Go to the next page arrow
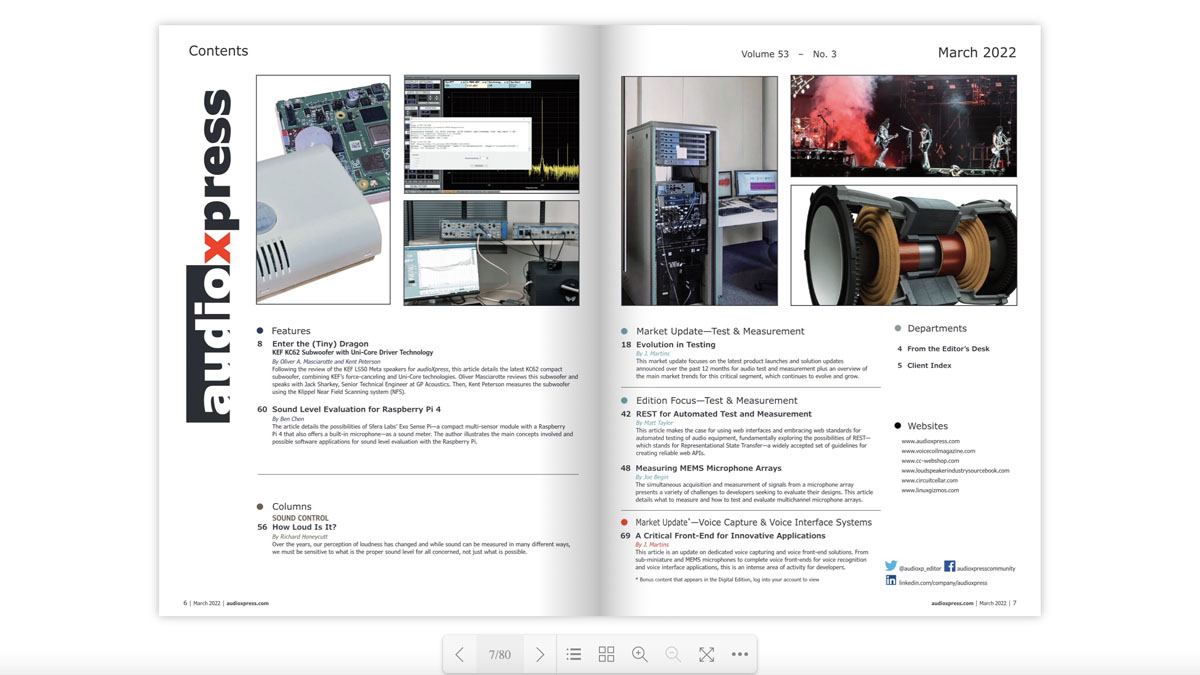 [x=540, y=655]
